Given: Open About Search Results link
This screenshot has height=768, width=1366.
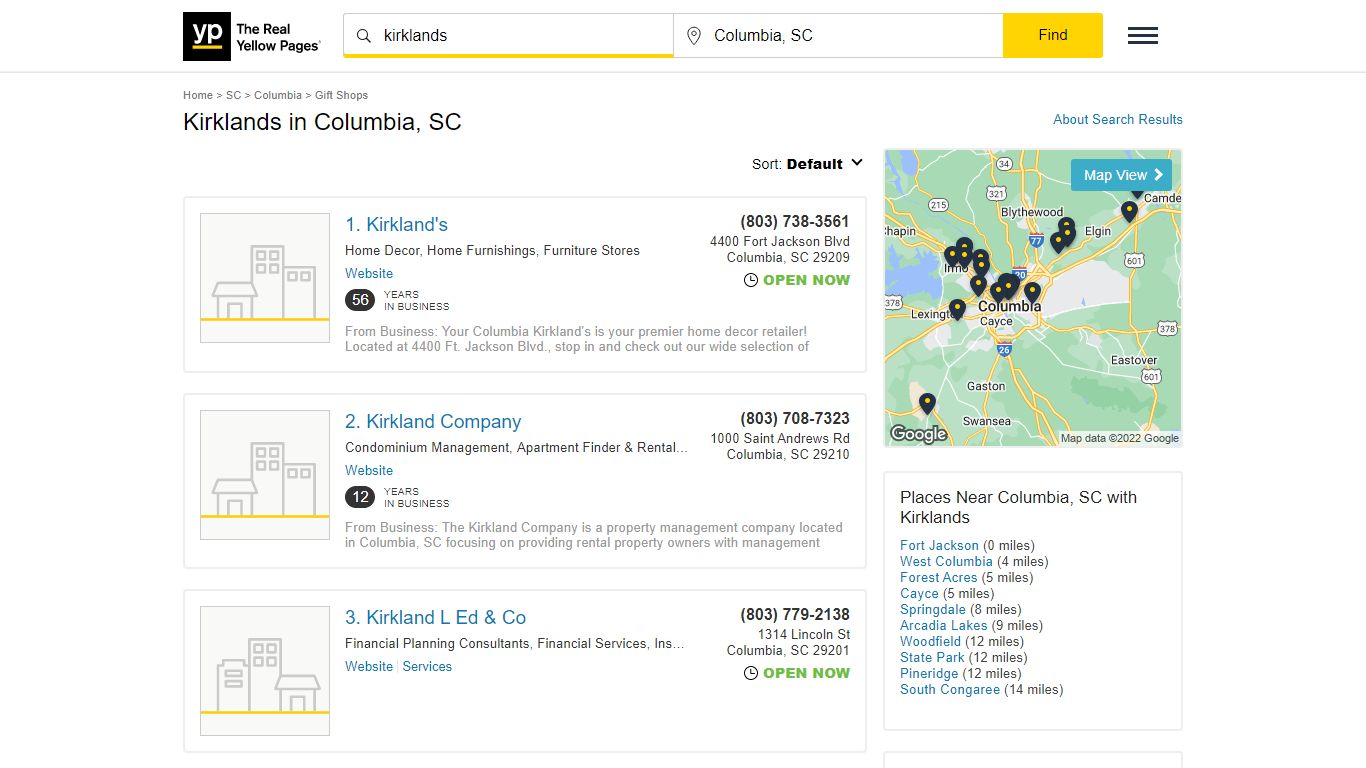Looking at the screenshot, I should (1118, 119).
